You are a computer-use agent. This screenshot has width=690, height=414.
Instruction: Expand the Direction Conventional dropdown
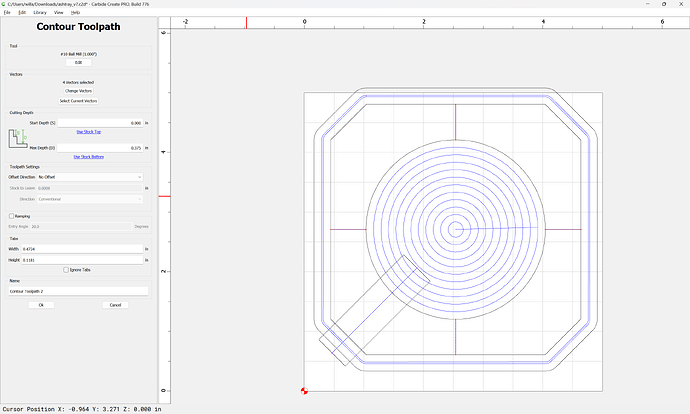point(90,199)
